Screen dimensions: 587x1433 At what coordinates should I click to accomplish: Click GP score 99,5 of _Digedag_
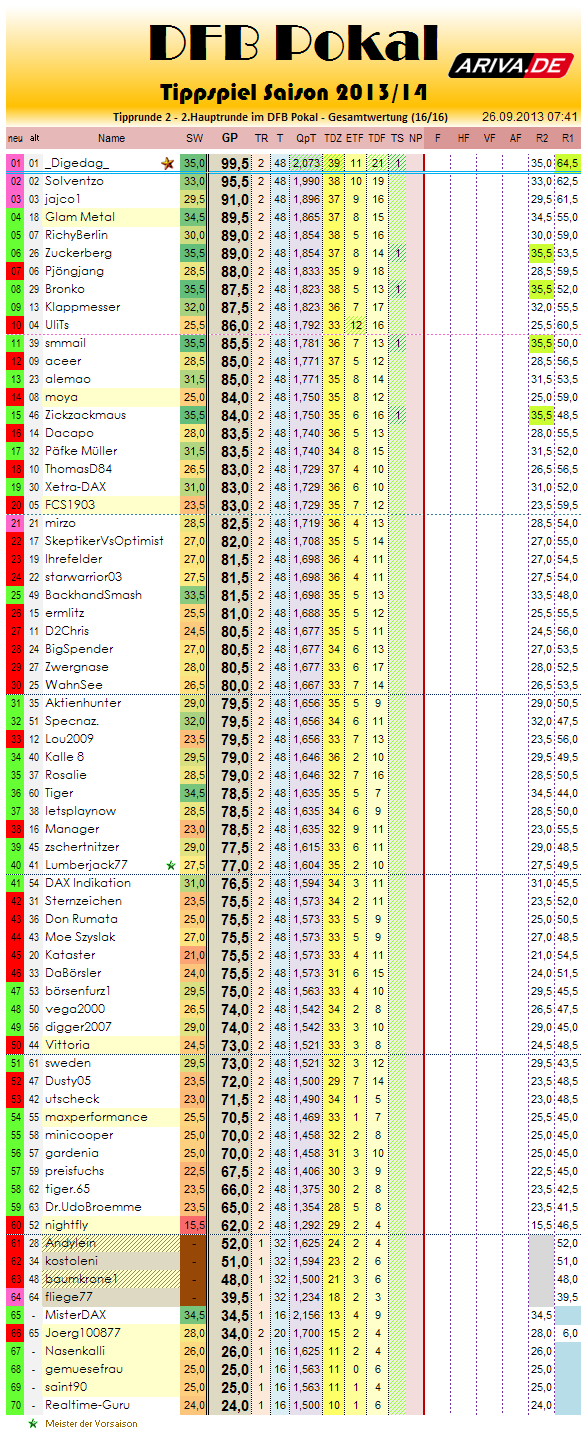(236, 163)
